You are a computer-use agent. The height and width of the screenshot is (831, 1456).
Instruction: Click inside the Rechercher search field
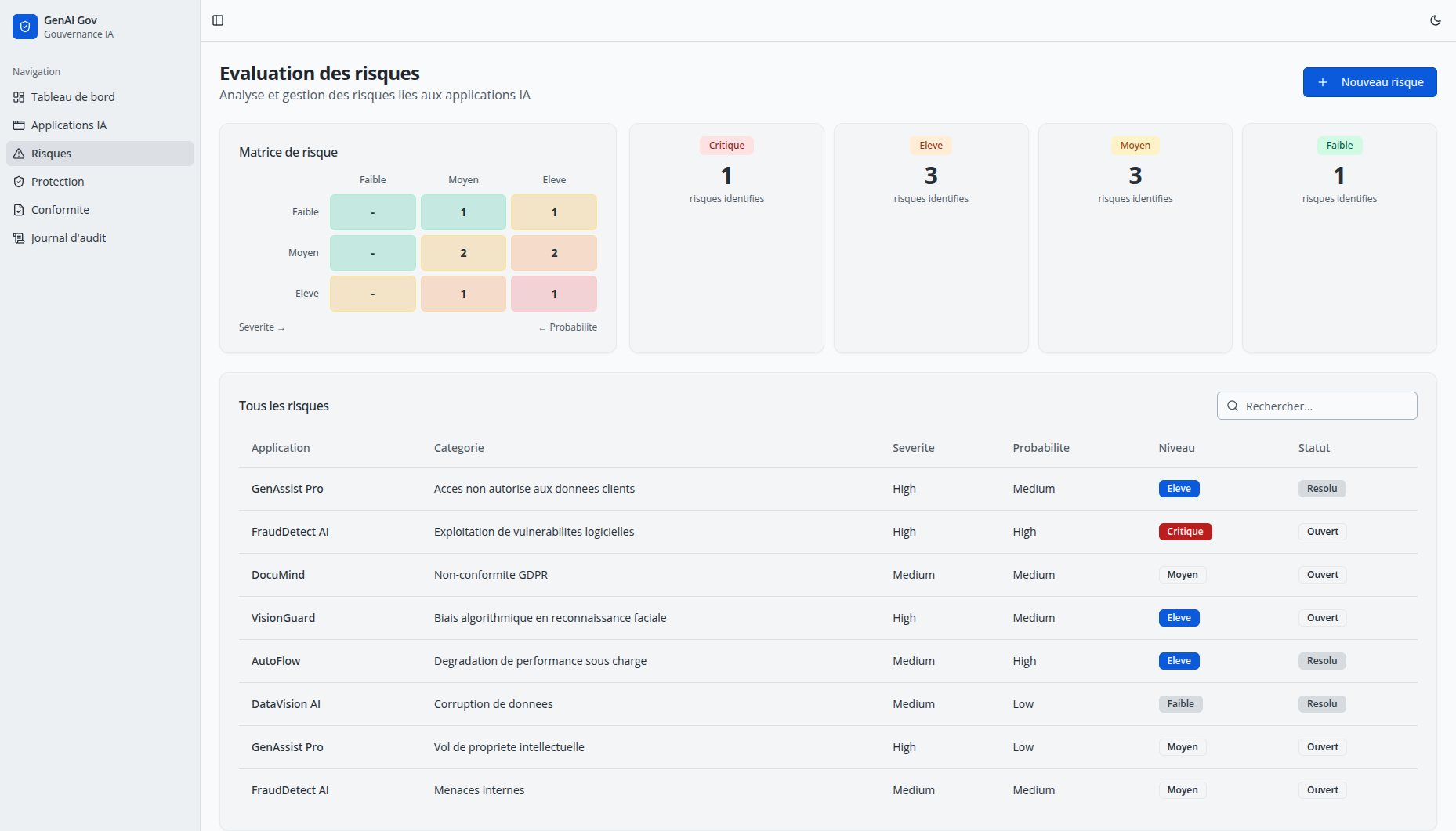tap(1326, 406)
